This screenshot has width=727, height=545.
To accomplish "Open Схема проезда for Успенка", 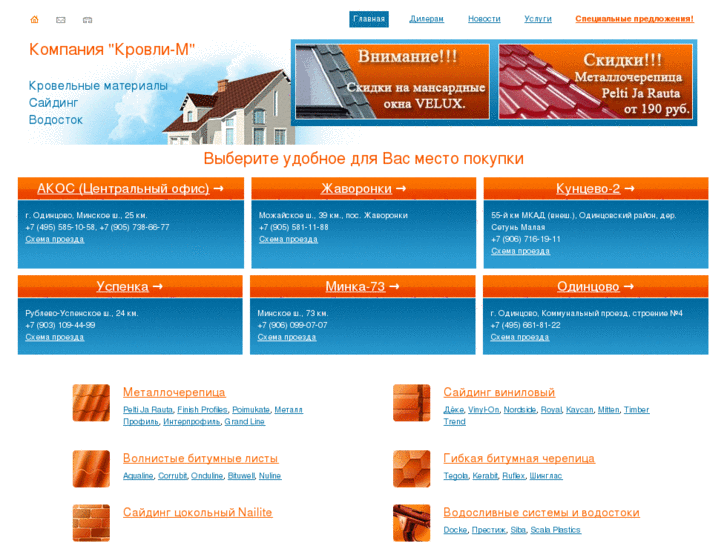I will [x=55, y=337].
